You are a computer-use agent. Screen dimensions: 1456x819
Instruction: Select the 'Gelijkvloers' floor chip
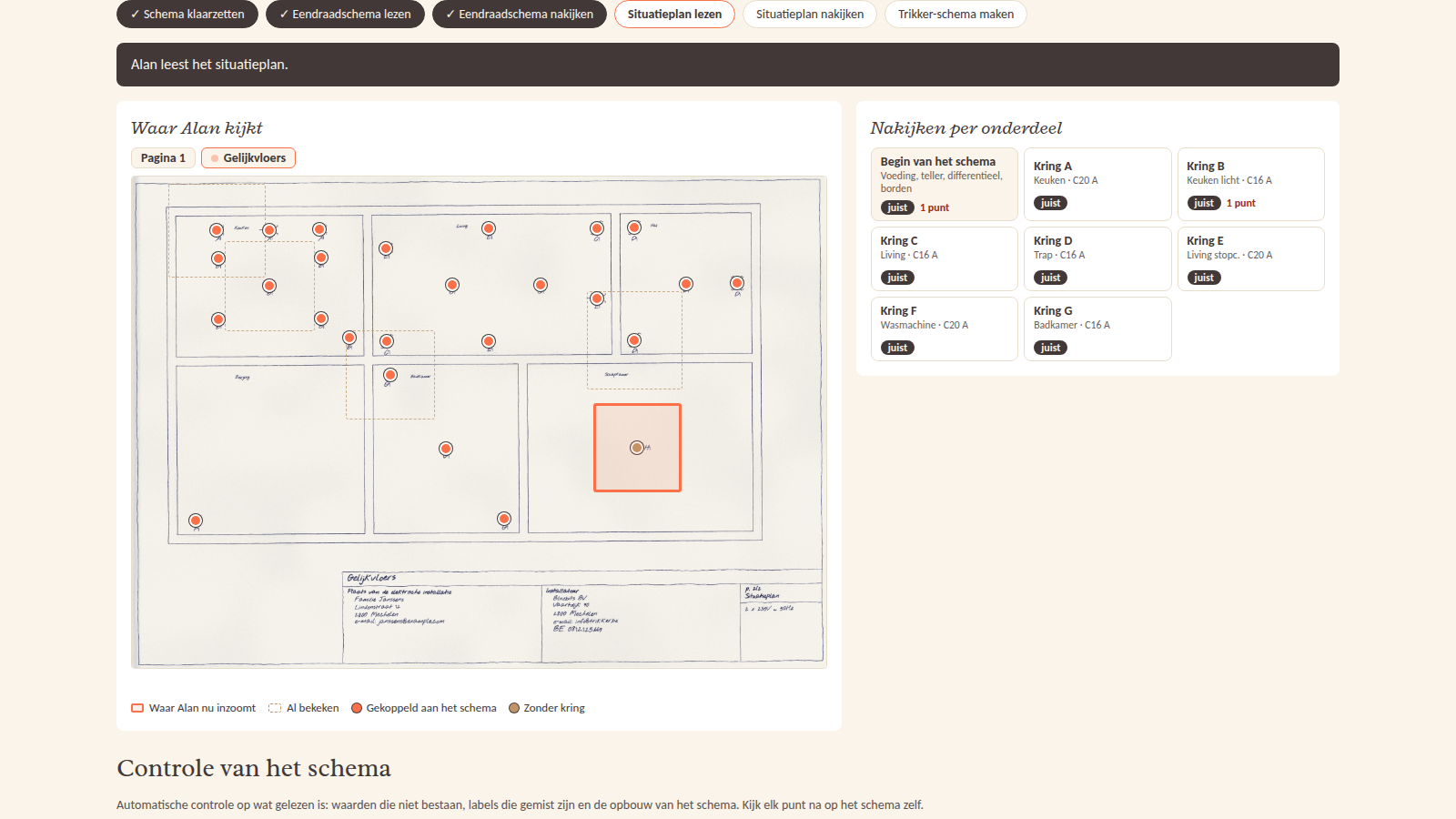[248, 158]
